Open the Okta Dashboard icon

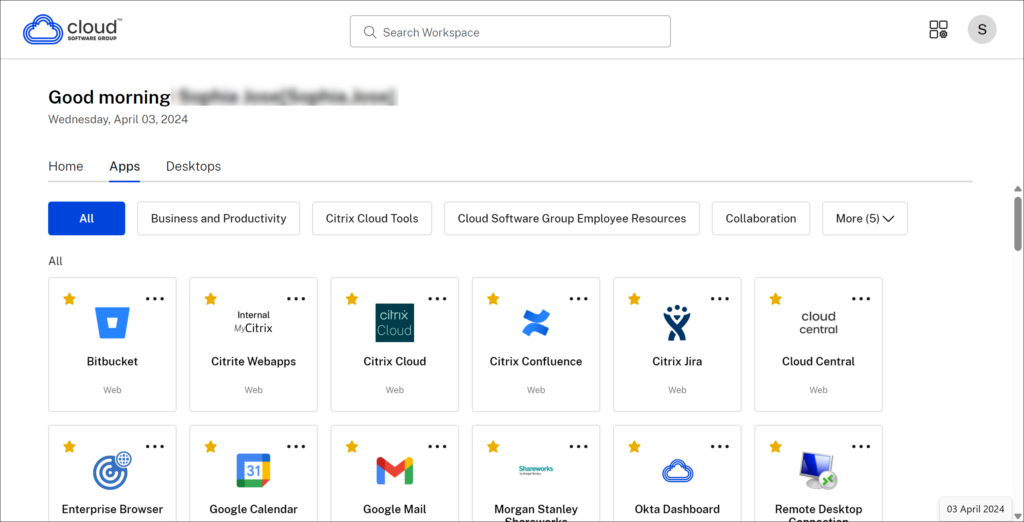[677, 470]
